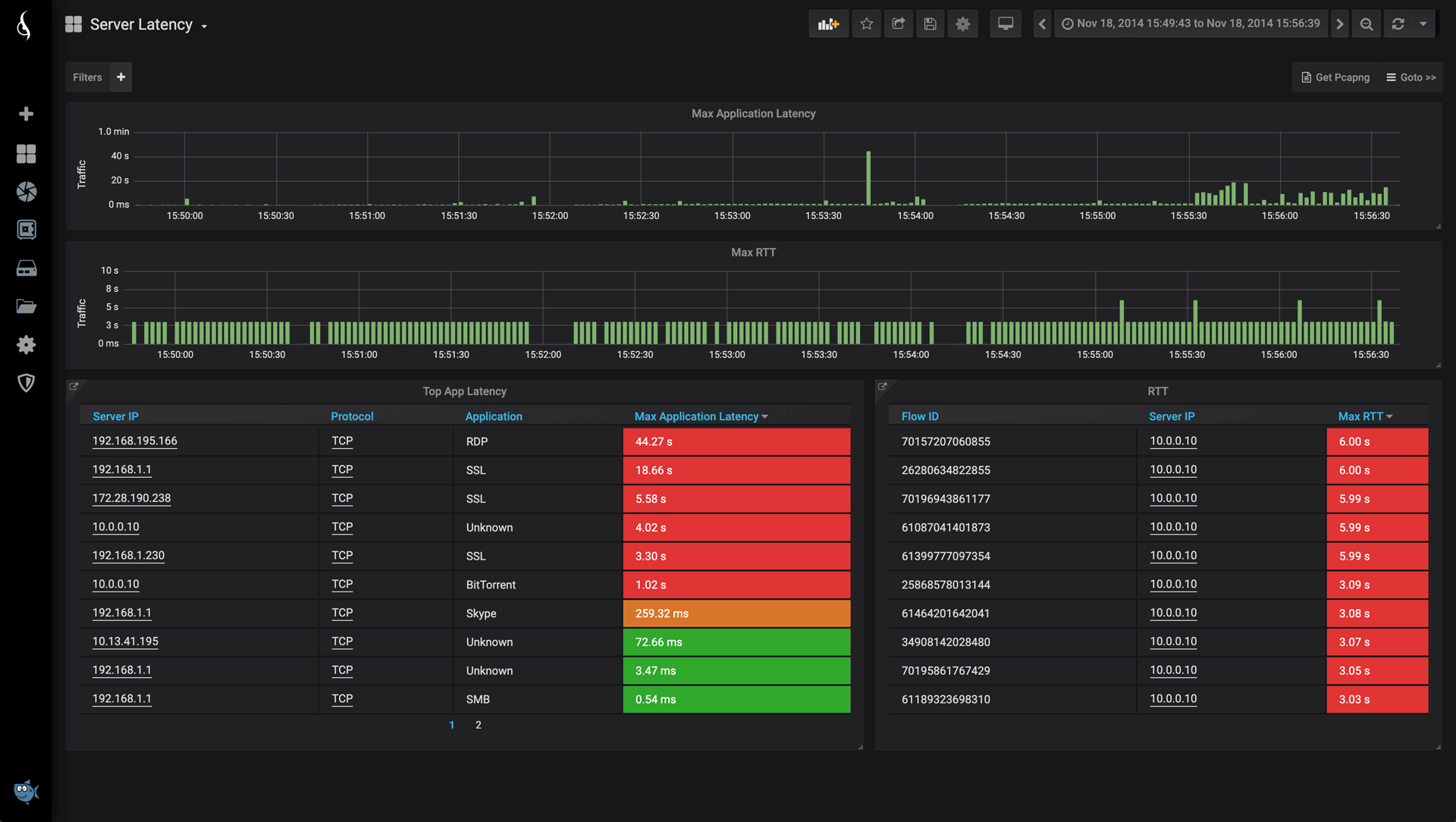Add a new filter with plus button

[121, 77]
